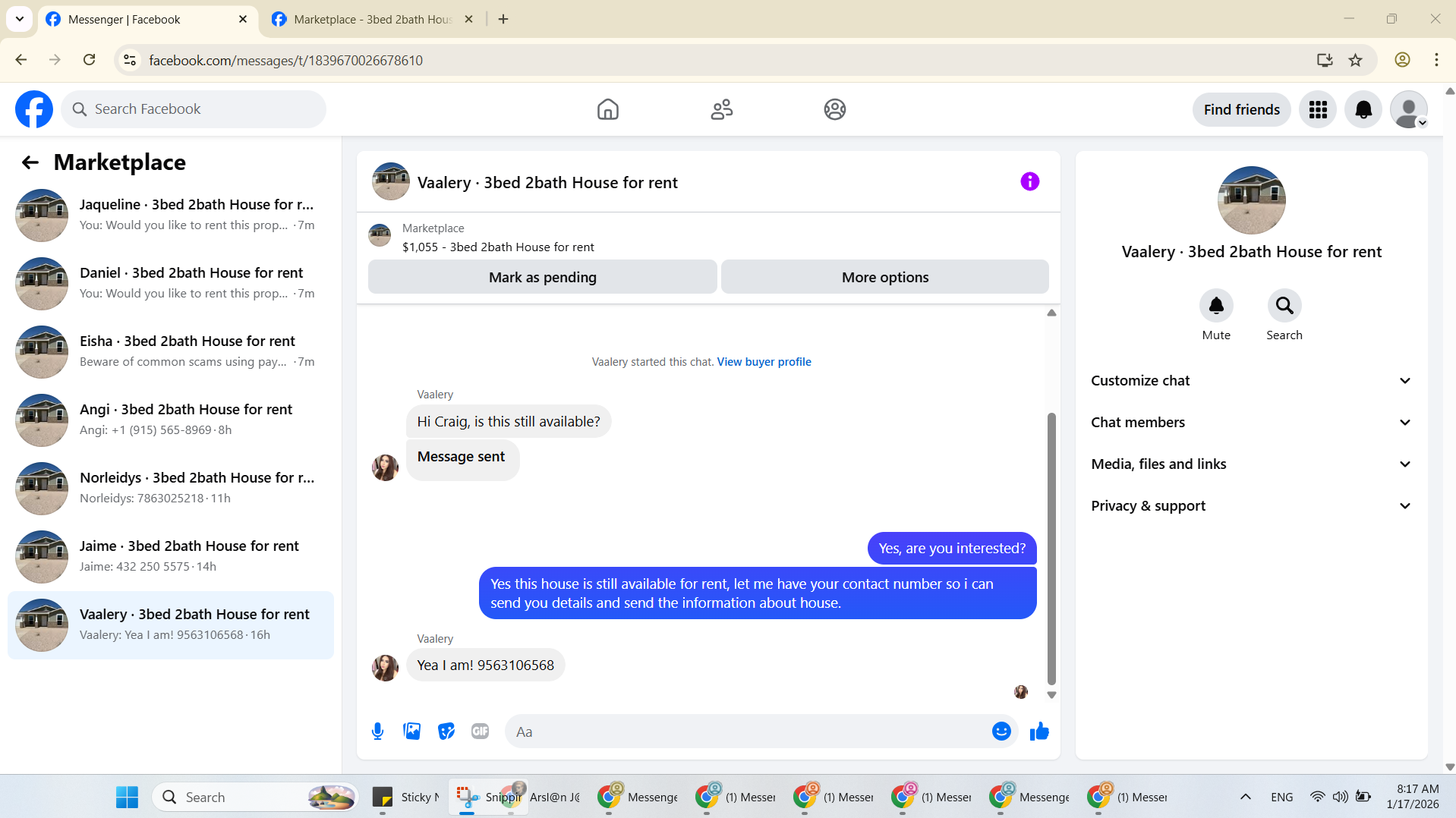The width and height of the screenshot is (1456, 818).
Task: Open the emoji picker smiley
Action: click(x=1001, y=731)
